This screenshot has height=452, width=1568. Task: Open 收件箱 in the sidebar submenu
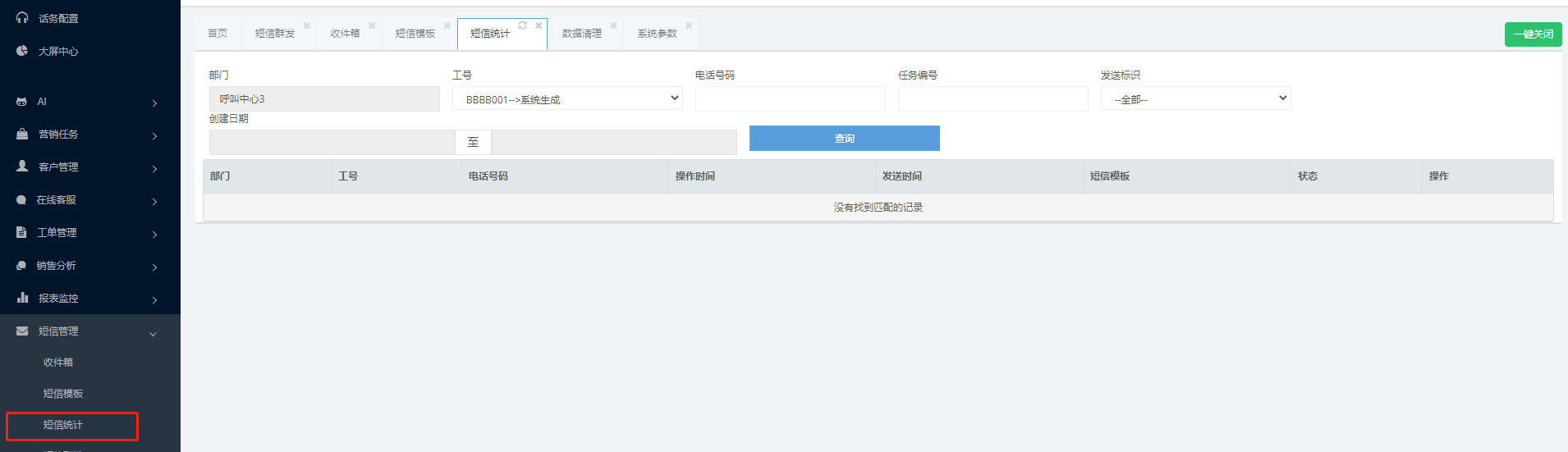pyautogui.click(x=58, y=363)
